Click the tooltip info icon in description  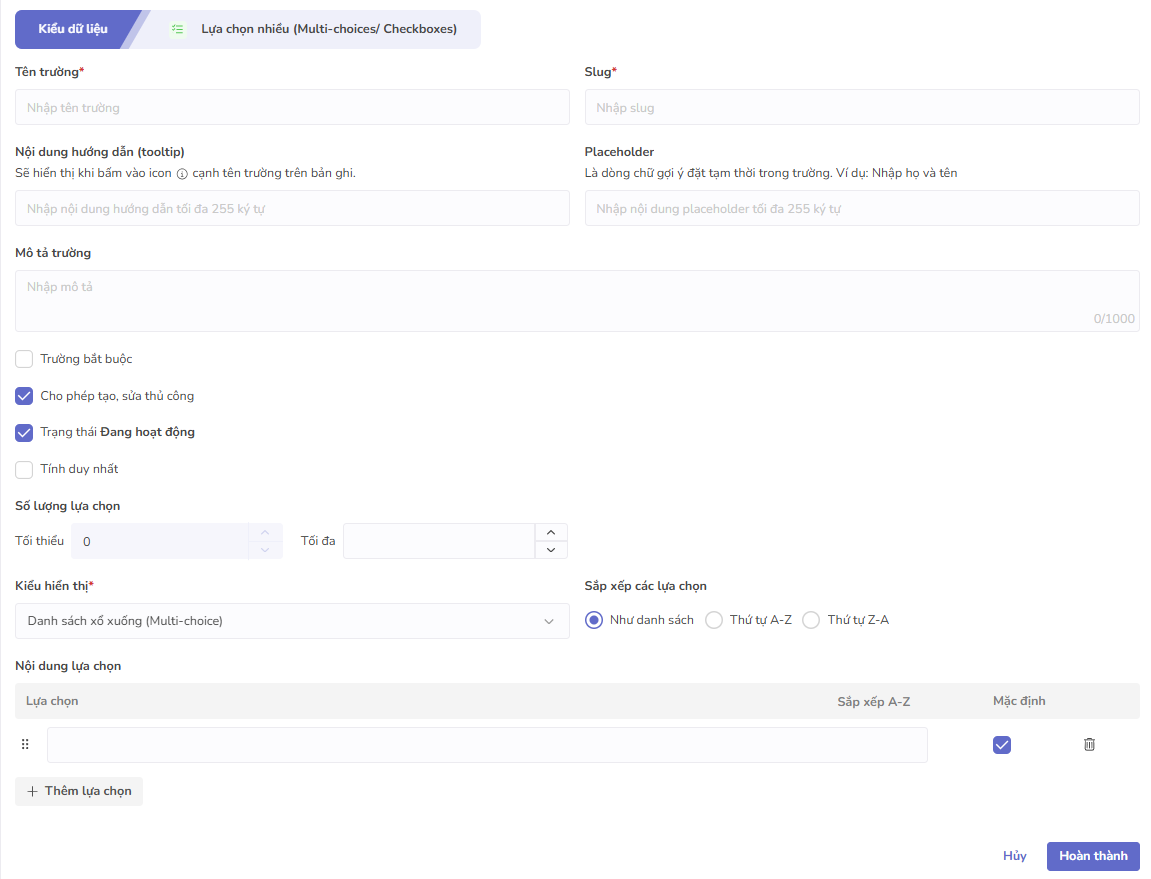click(x=182, y=173)
